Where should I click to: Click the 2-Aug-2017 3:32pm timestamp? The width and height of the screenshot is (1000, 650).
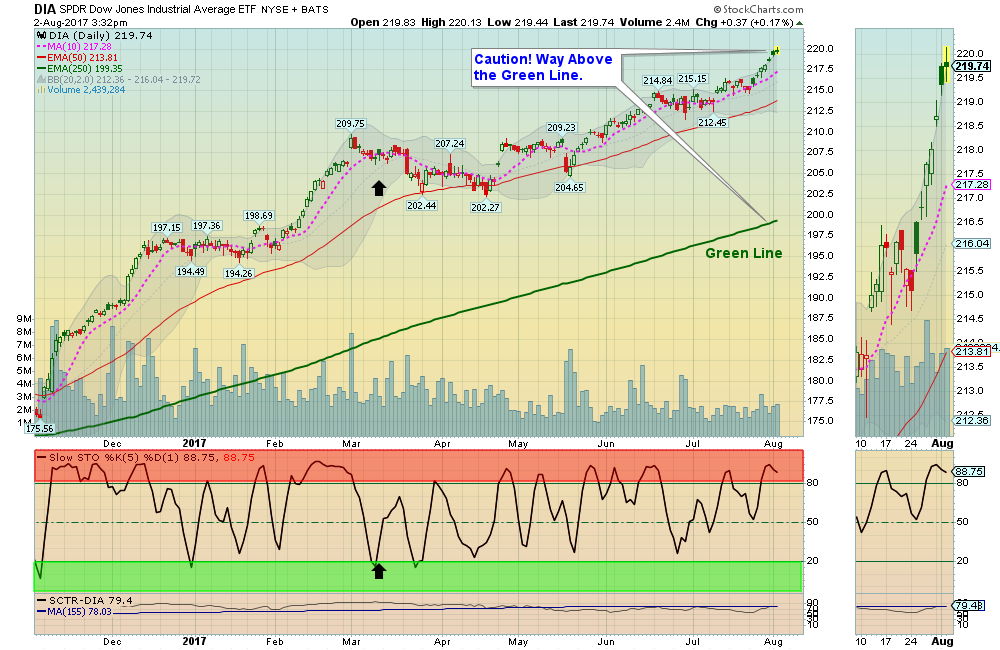pos(80,22)
